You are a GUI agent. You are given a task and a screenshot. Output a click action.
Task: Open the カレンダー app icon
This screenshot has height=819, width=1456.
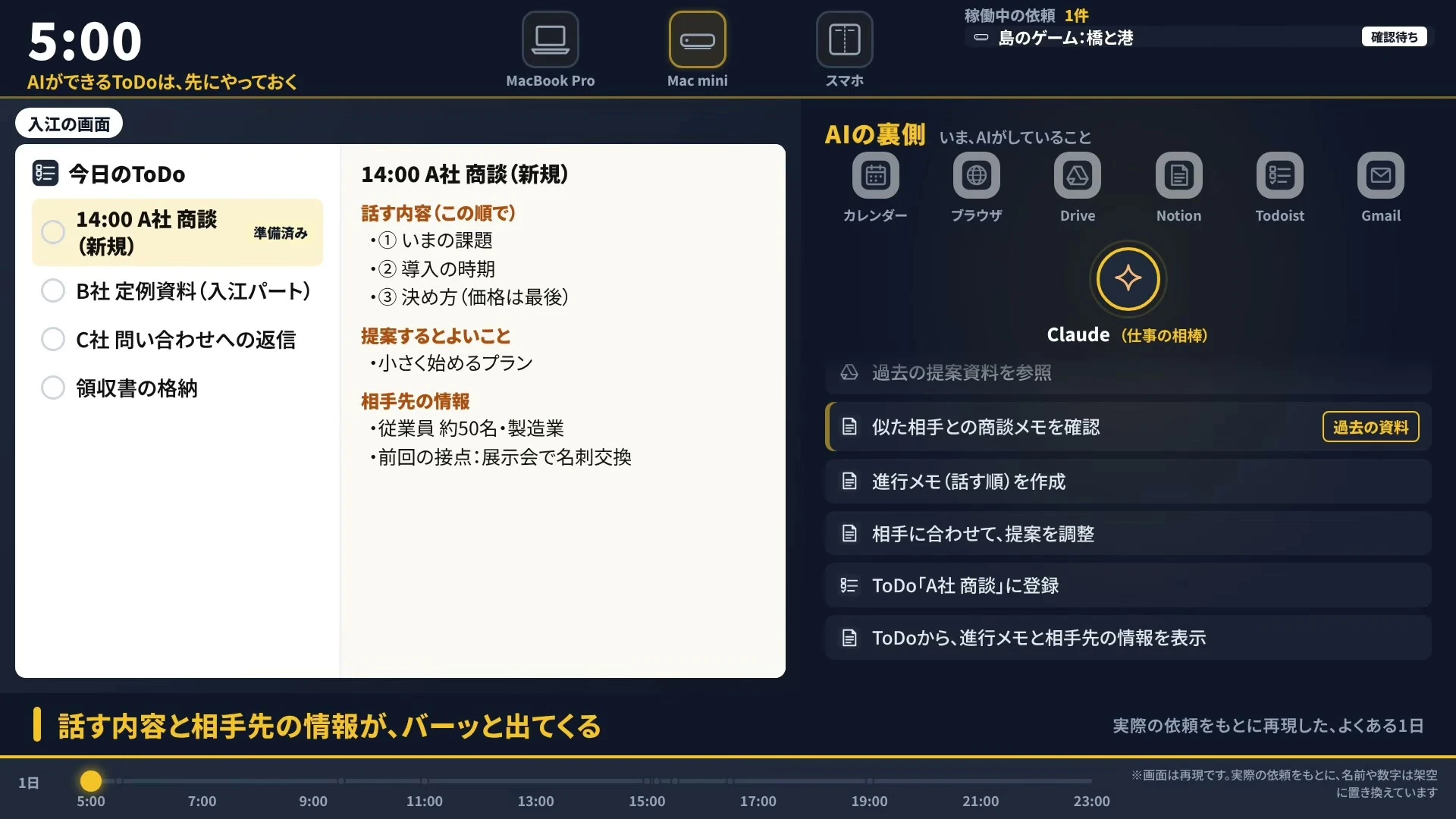click(875, 175)
